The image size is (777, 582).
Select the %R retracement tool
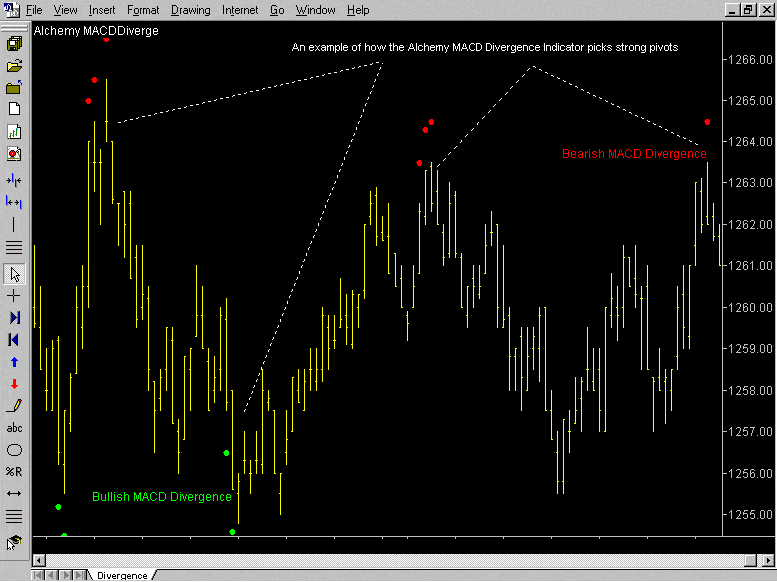(x=14, y=472)
